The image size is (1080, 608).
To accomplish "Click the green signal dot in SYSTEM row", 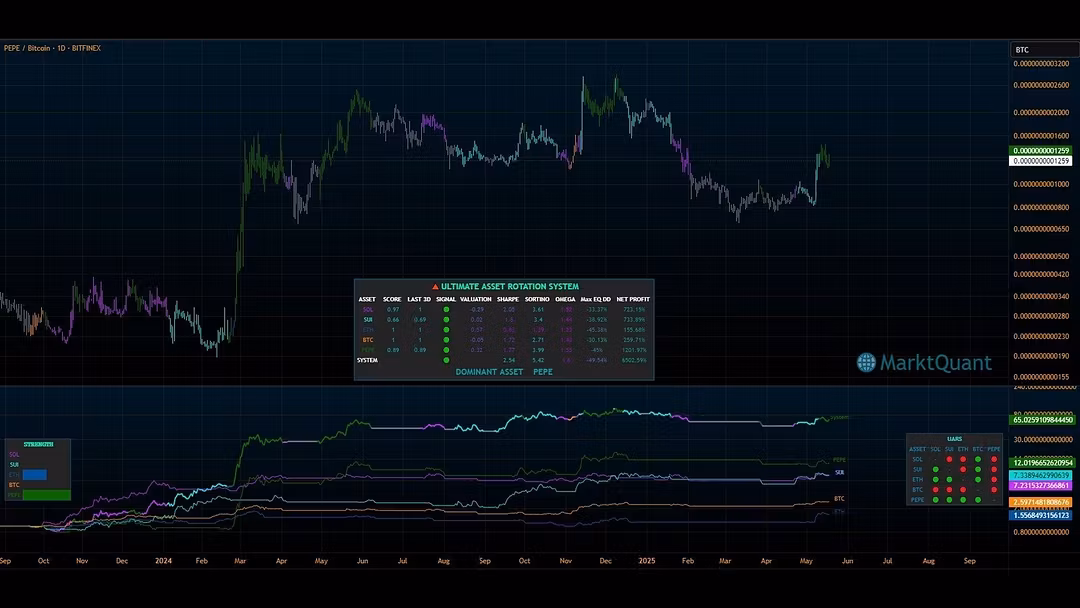I will 446,360.
